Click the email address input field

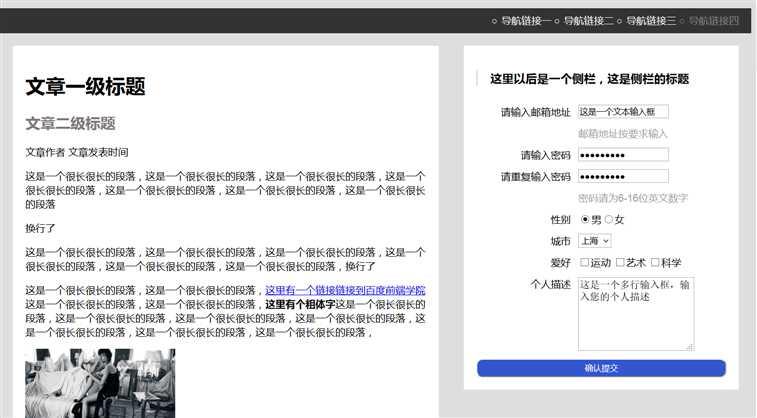(x=623, y=111)
